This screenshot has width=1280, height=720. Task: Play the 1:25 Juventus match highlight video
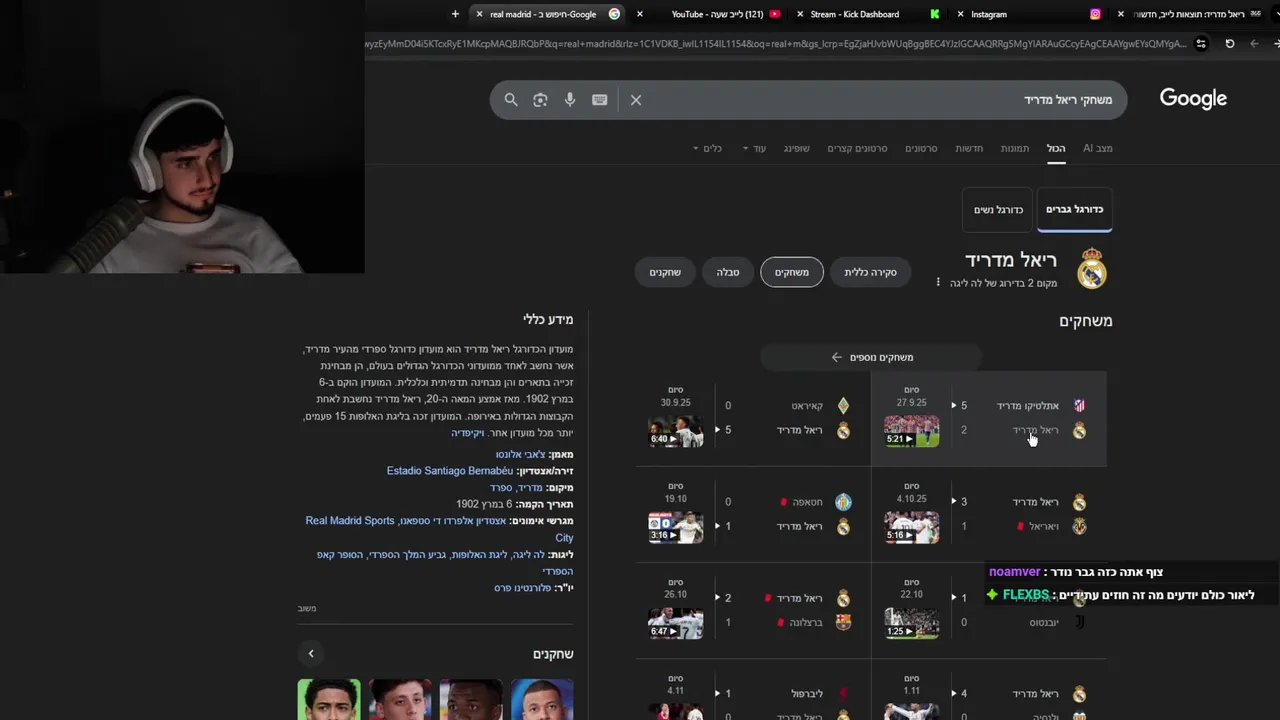tap(911, 623)
